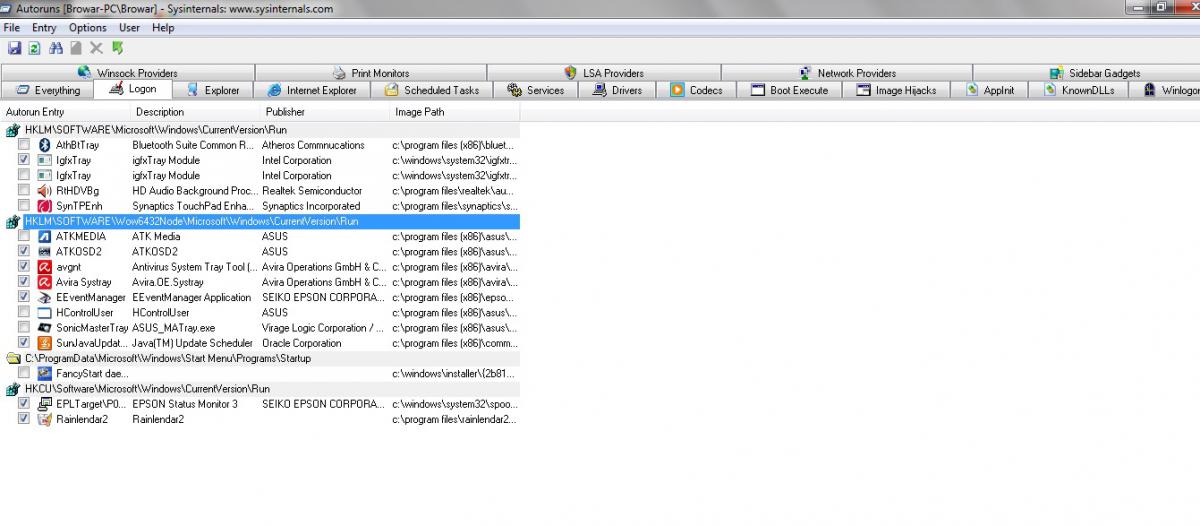Sort by the Publisher column header
Viewport: 1200px width, 526px height.
coord(325,112)
